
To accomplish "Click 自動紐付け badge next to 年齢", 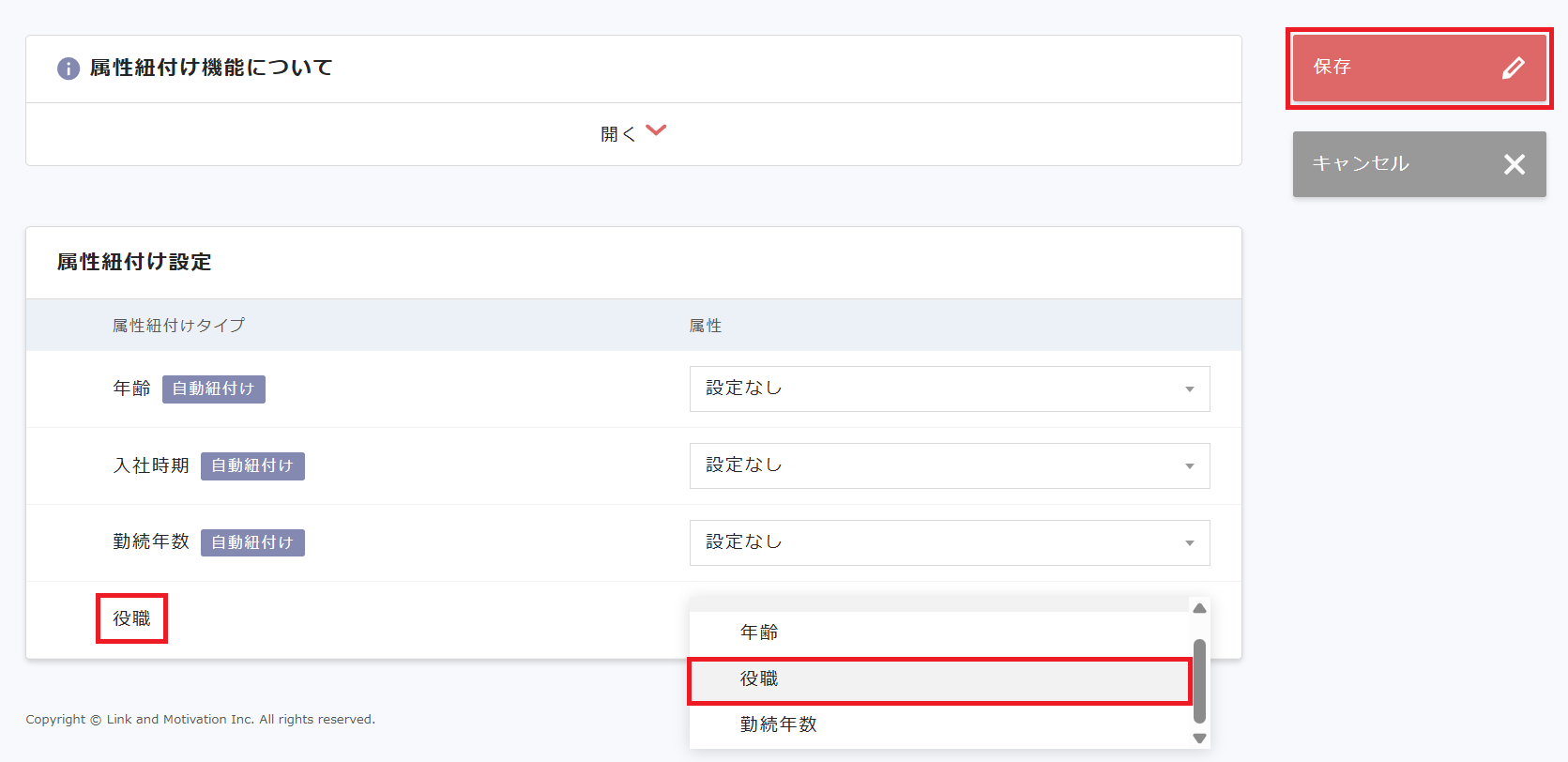I will (213, 389).
